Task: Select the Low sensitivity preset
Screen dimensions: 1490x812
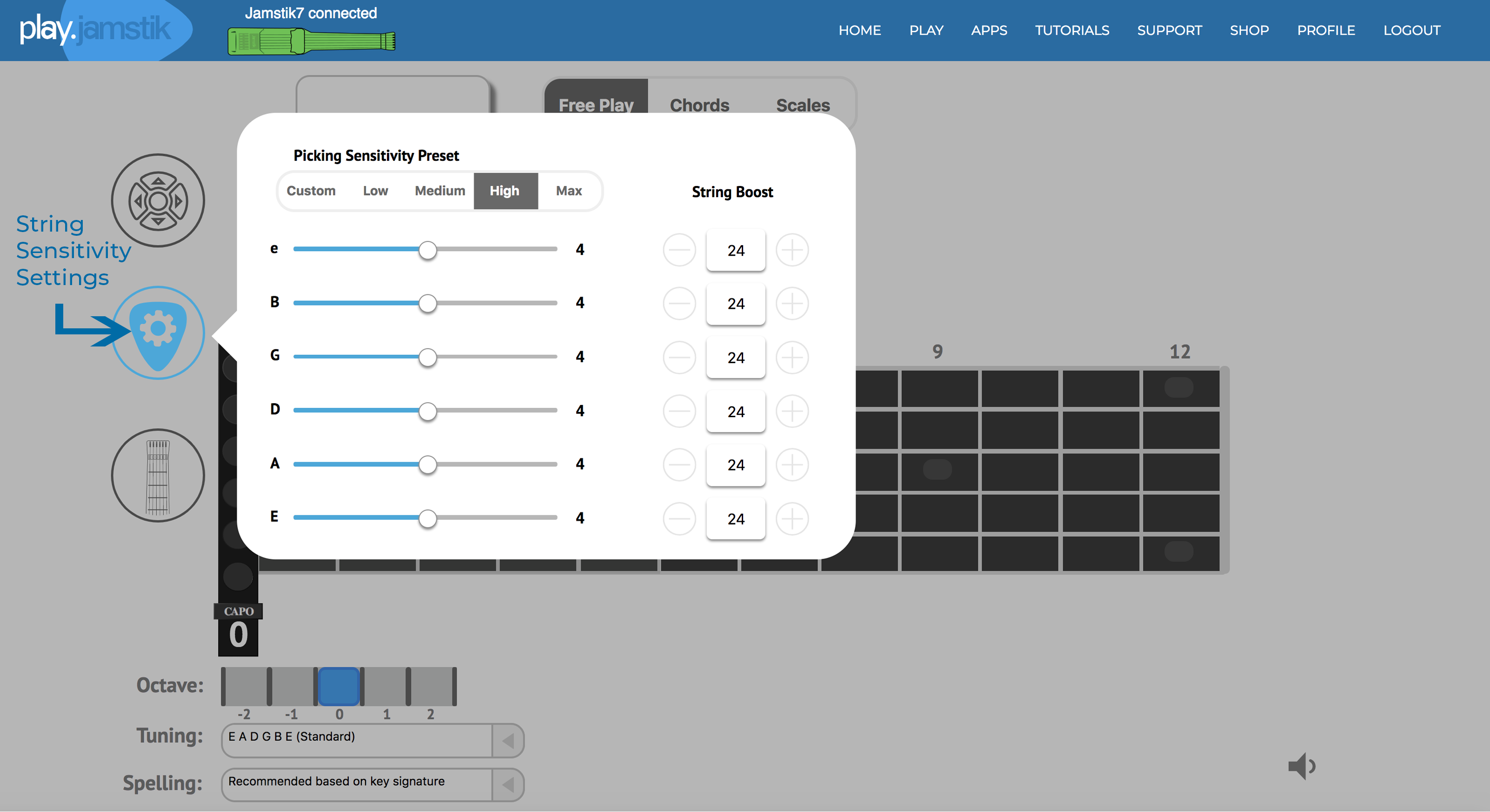Action: click(375, 191)
